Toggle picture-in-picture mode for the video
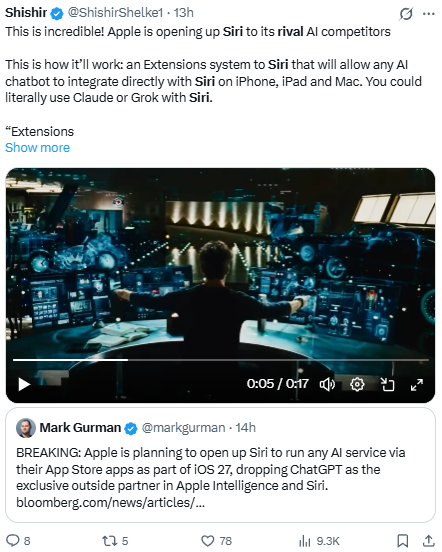Viewport: 442px width, 552px height. [x=387, y=384]
